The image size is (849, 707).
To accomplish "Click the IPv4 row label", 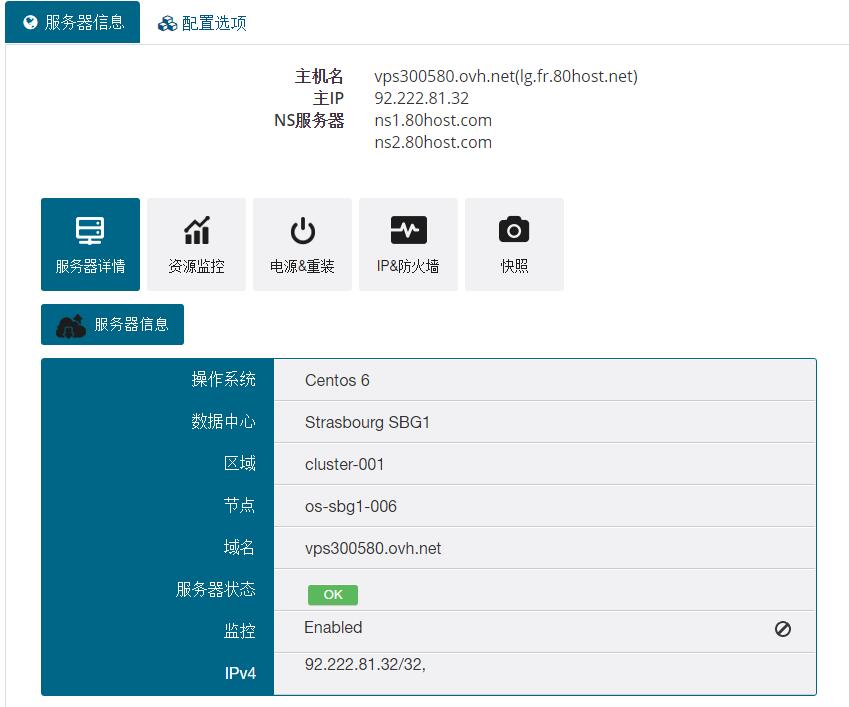I will click(x=240, y=673).
